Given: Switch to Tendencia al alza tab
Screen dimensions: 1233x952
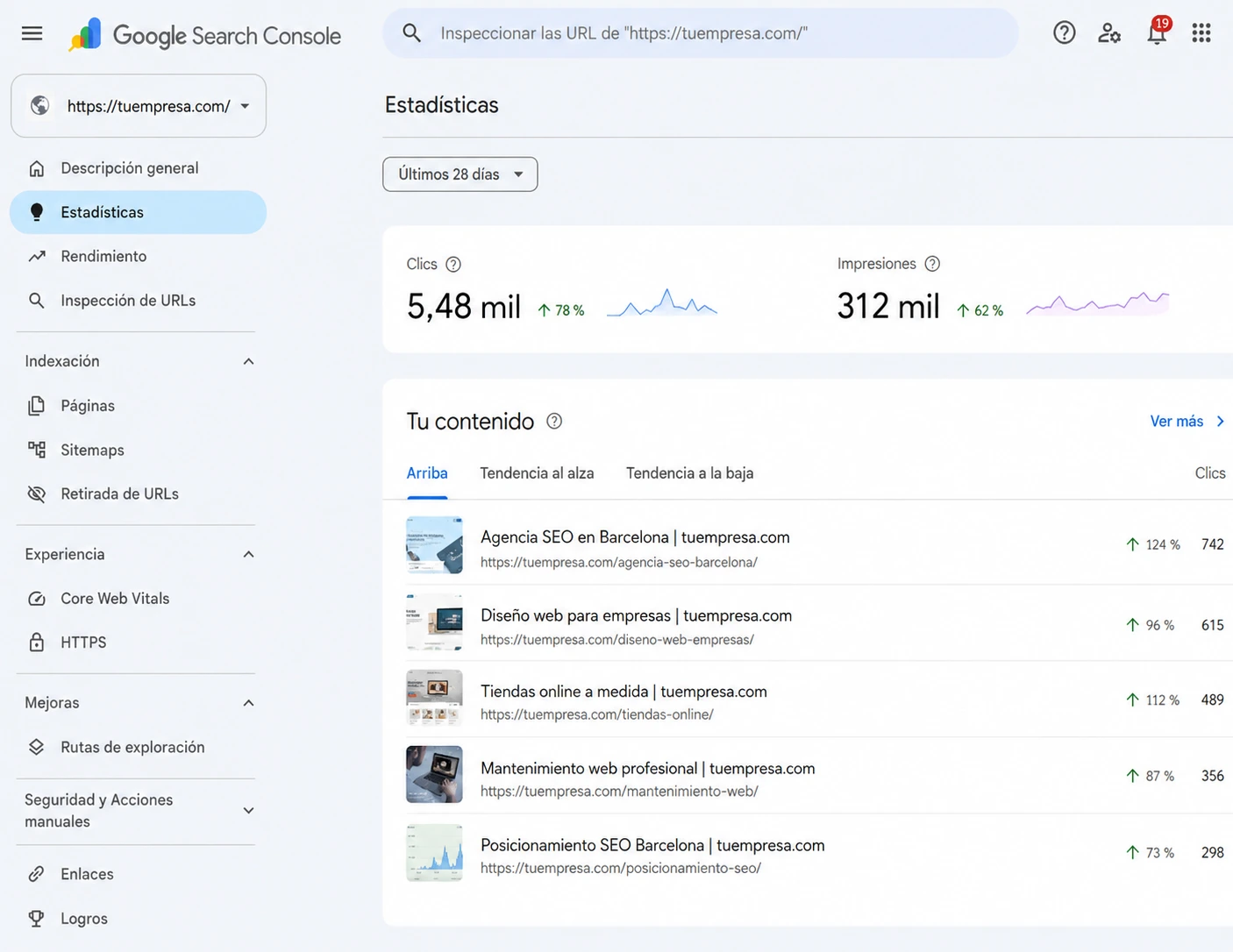Looking at the screenshot, I should (x=537, y=473).
